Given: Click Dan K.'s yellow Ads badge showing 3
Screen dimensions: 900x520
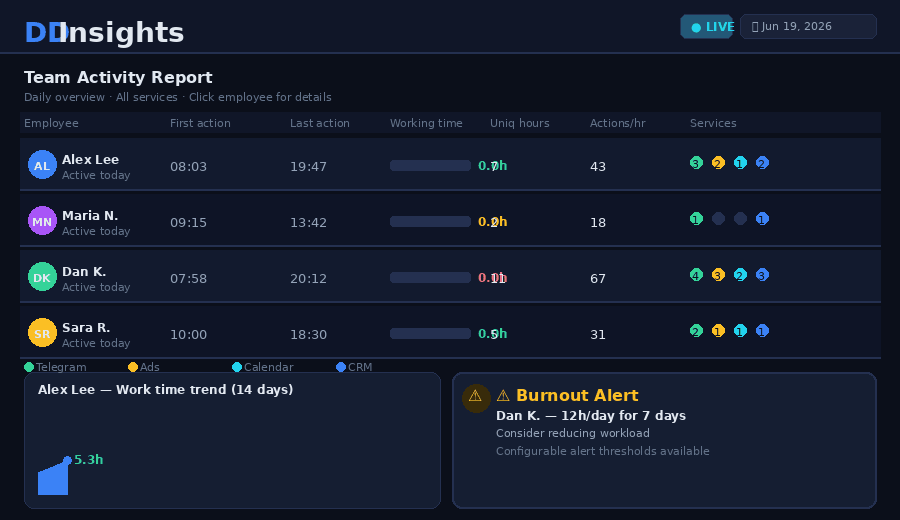Looking at the screenshot, I should 718,275.
